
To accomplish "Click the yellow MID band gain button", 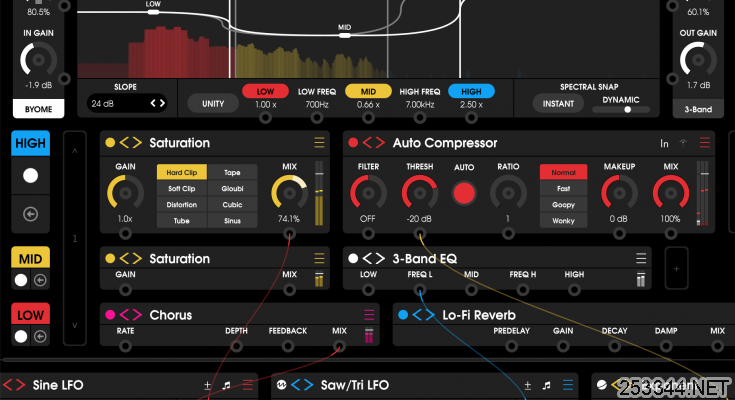I will point(368,91).
